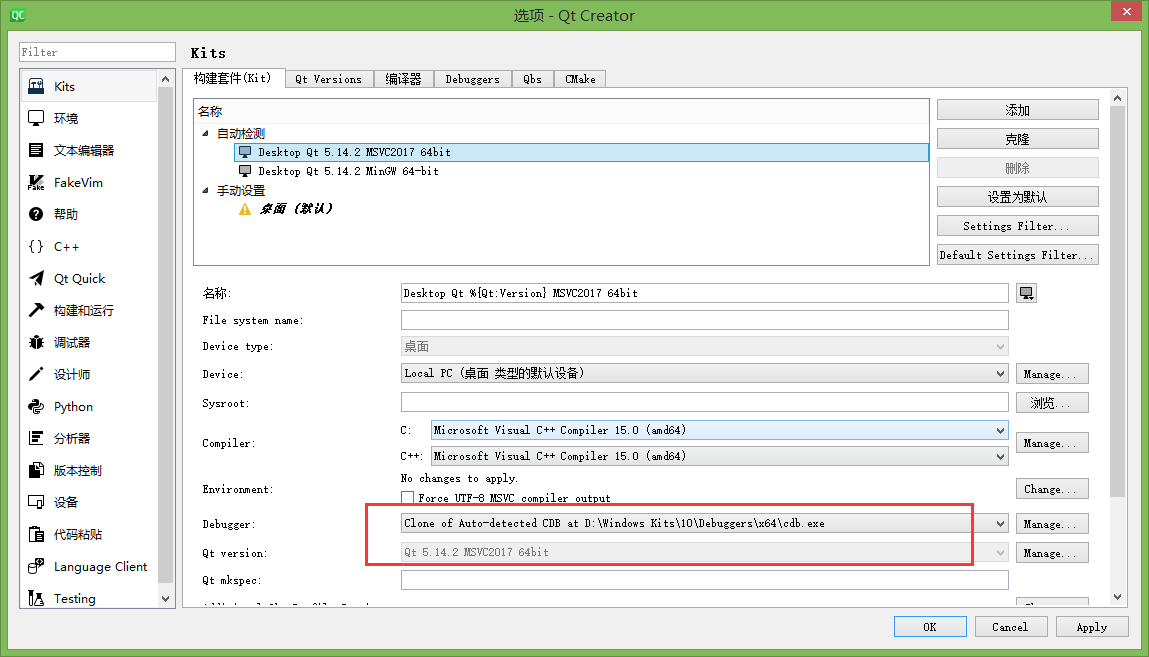Open the 代码粘贴 clipboard icon
The image size is (1149, 657).
(36, 534)
